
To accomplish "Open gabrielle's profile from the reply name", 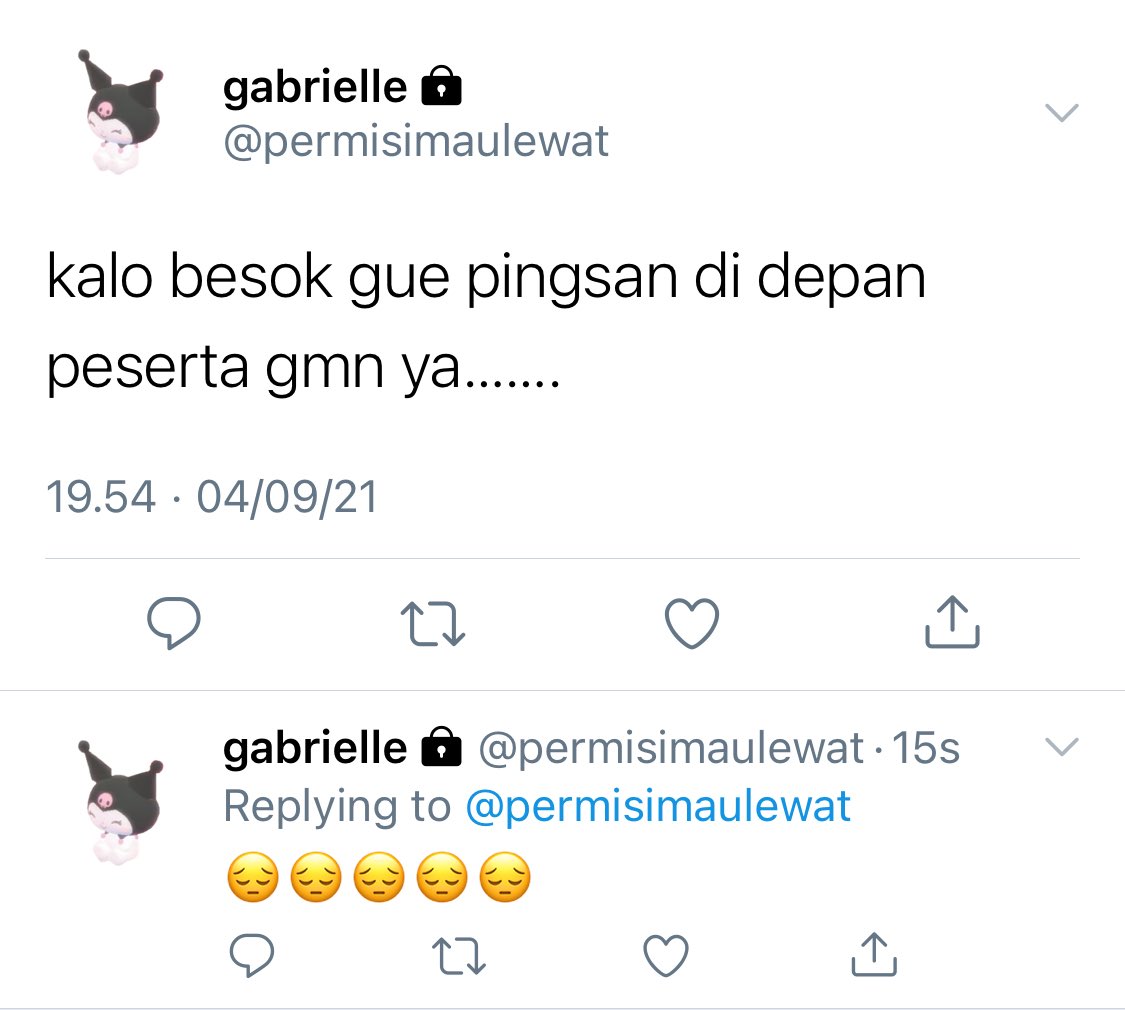I will [315, 748].
